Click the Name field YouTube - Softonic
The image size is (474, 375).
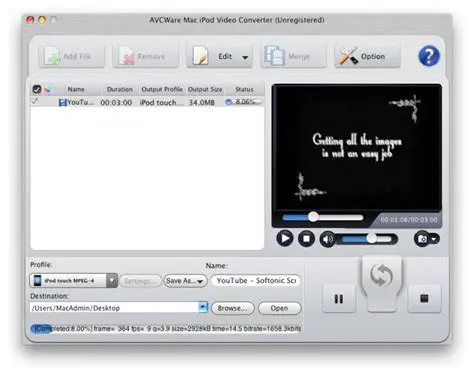[256, 281]
